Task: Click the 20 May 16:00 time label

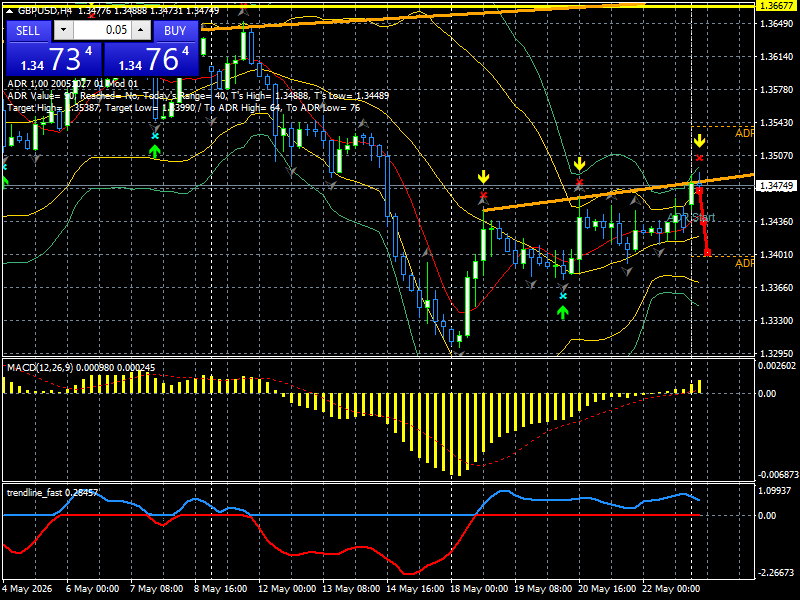Action: tap(607, 588)
